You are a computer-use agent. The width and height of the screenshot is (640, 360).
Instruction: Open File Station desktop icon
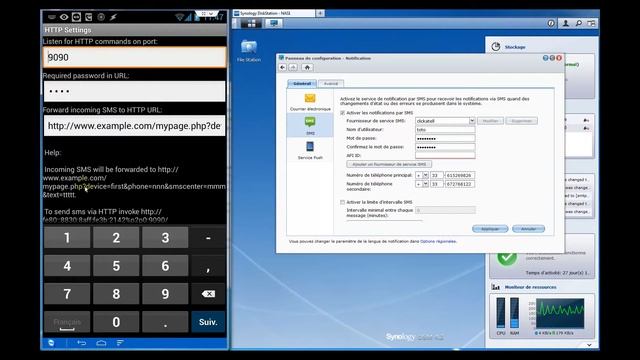click(249, 50)
